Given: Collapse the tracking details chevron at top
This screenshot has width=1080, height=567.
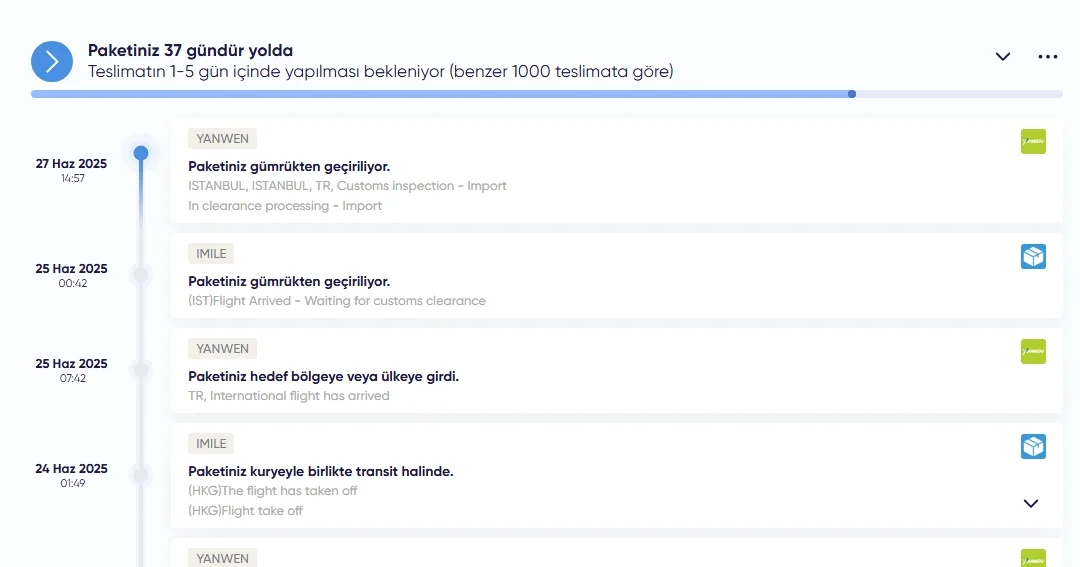Looking at the screenshot, I should 1003,57.
